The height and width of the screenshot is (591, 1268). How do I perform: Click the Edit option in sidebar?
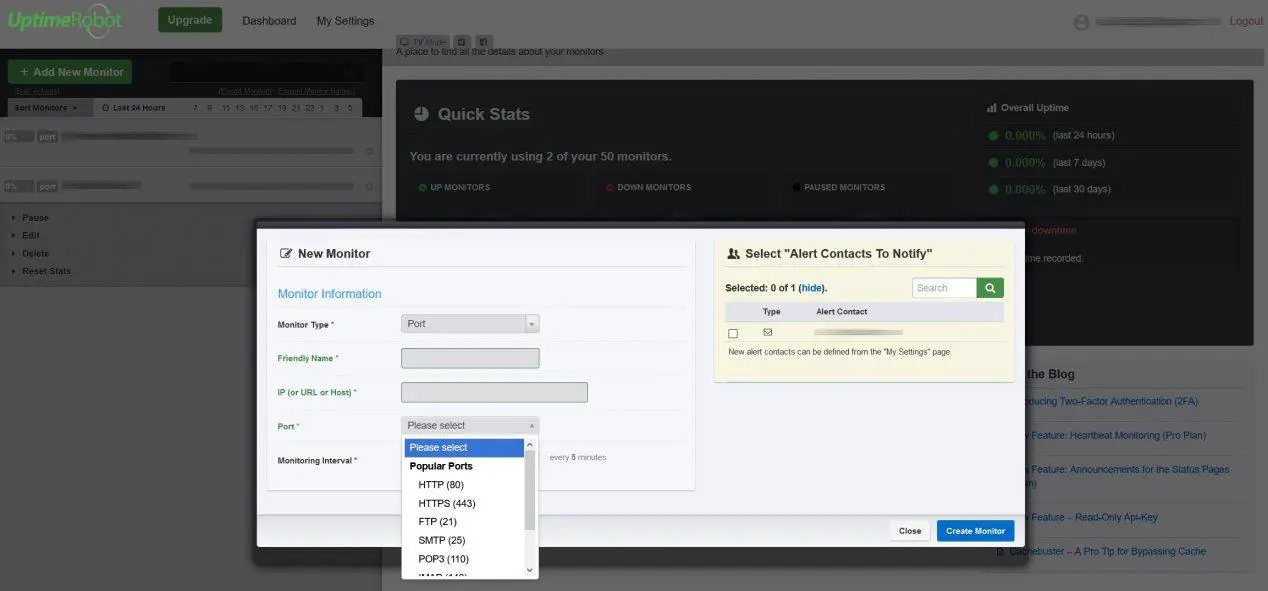point(31,236)
